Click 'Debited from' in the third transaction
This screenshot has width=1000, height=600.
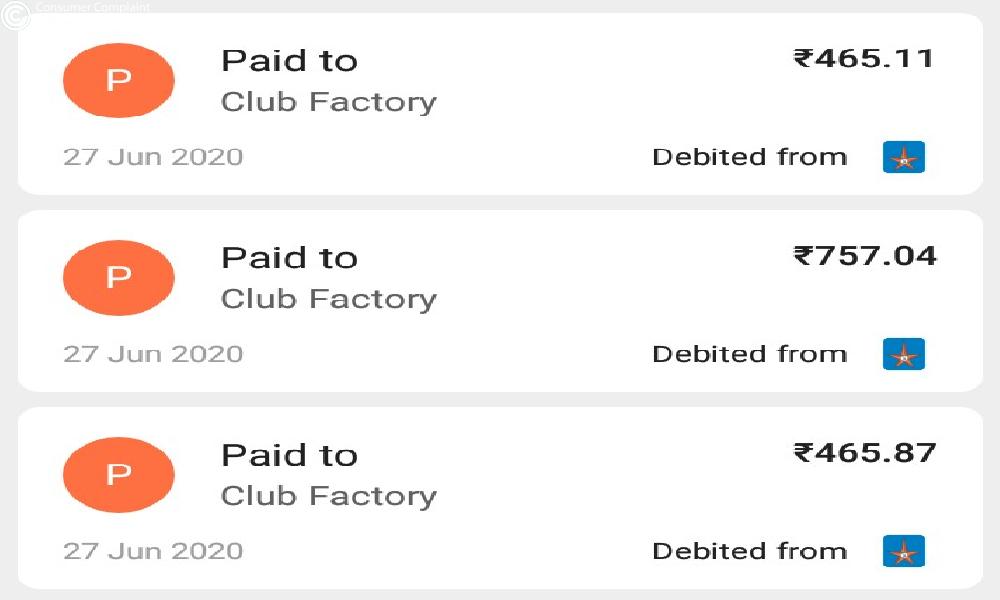pos(750,551)
